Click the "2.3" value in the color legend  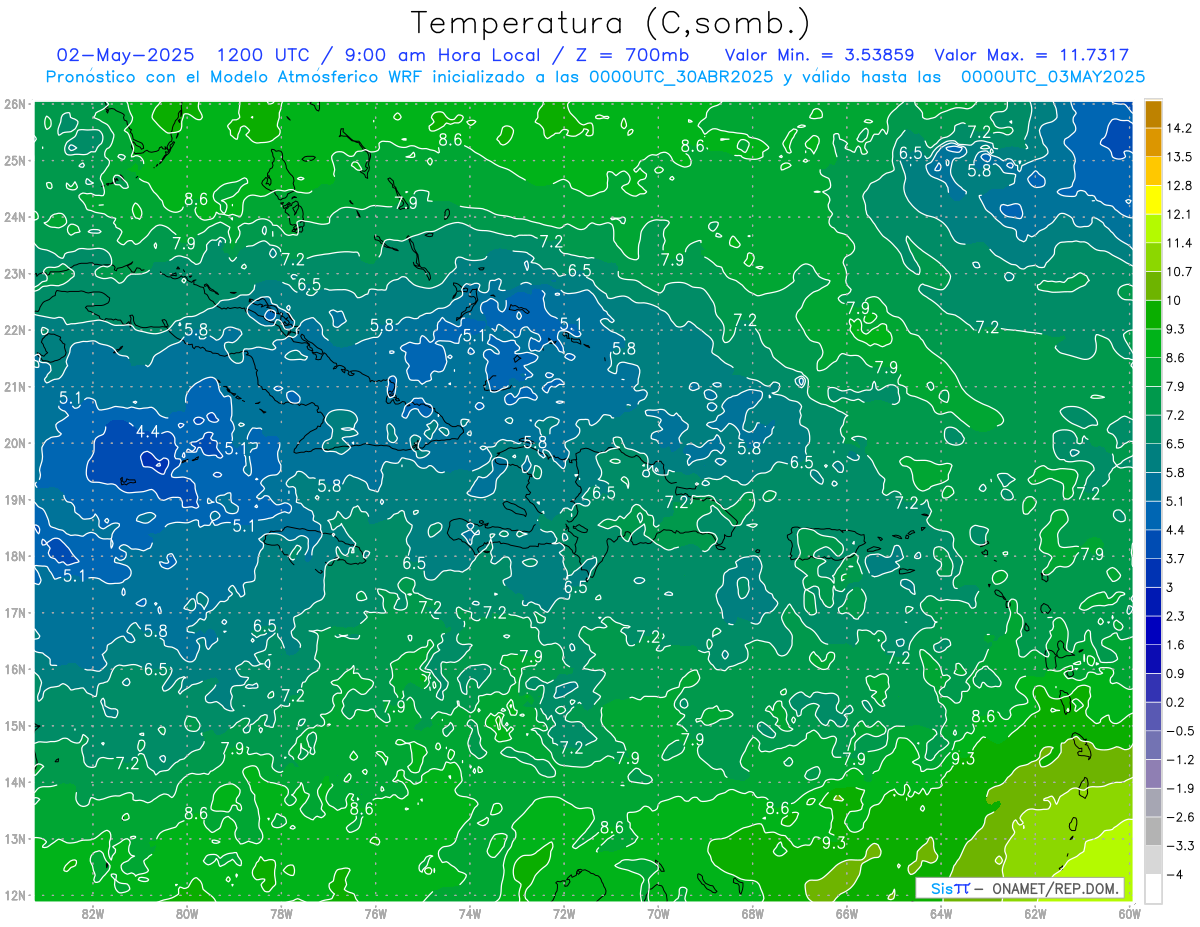point(1176,616)
